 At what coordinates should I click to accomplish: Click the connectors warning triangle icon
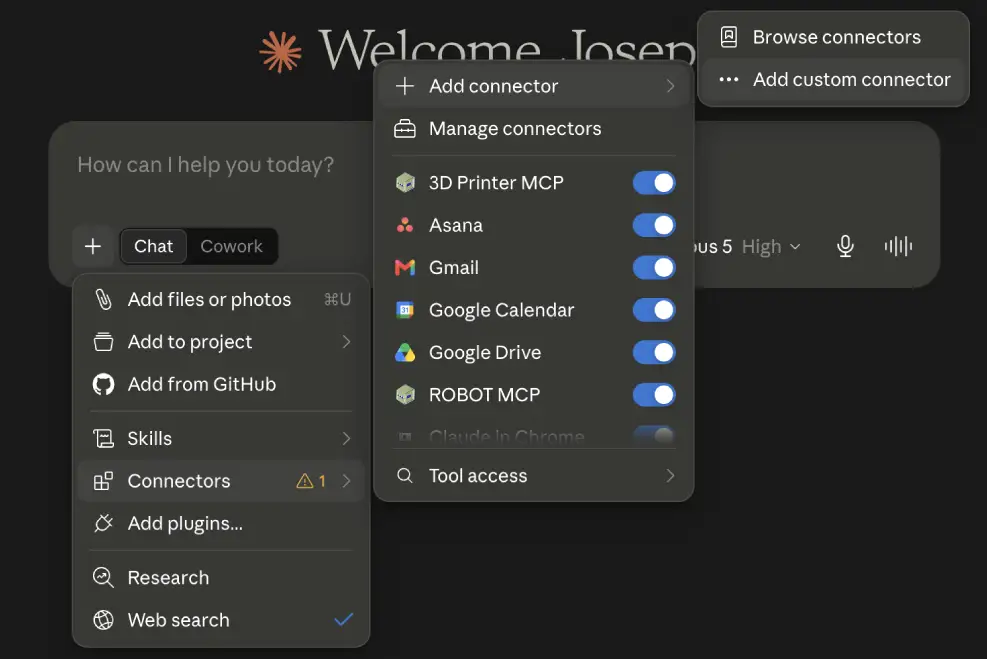(x=305, y=481)
